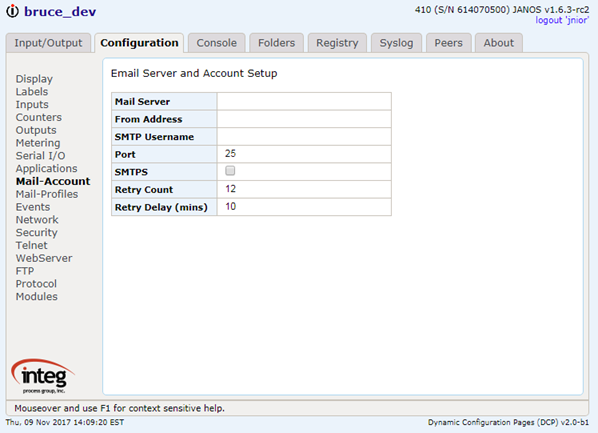
Task: Click the Port value field
Action: tap(304, 154)
